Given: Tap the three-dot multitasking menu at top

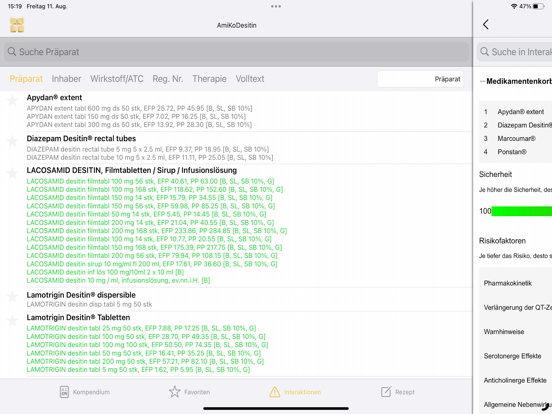Looking at the screenshot, I should pyautogui.click(x=276, y=6).
